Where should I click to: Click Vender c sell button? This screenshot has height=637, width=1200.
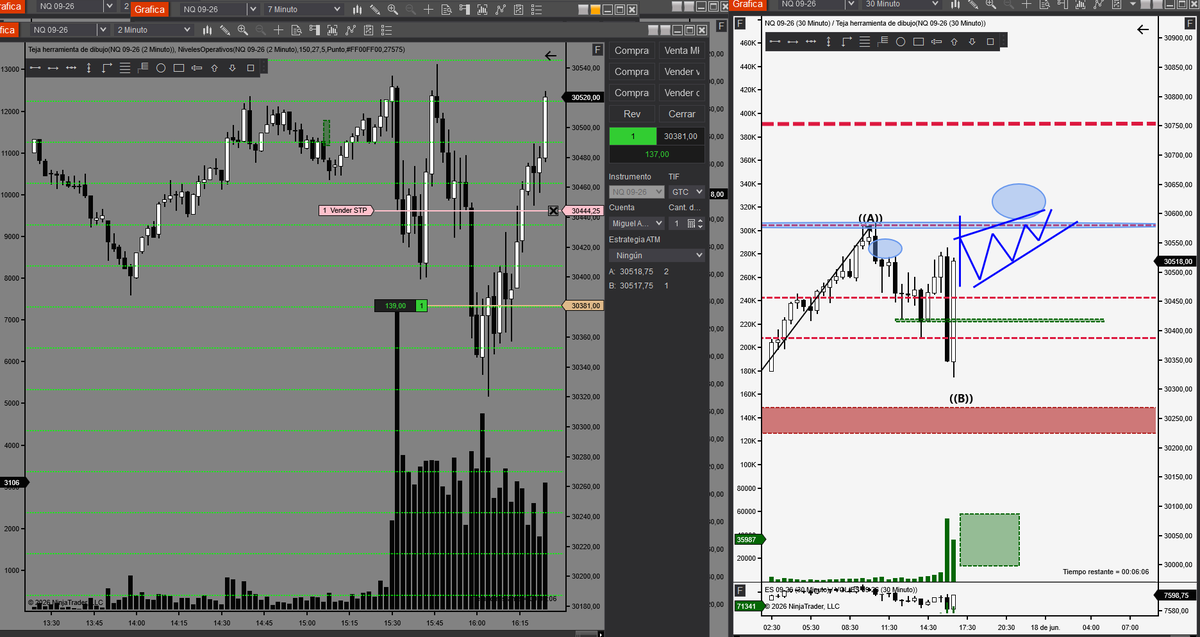682,93
